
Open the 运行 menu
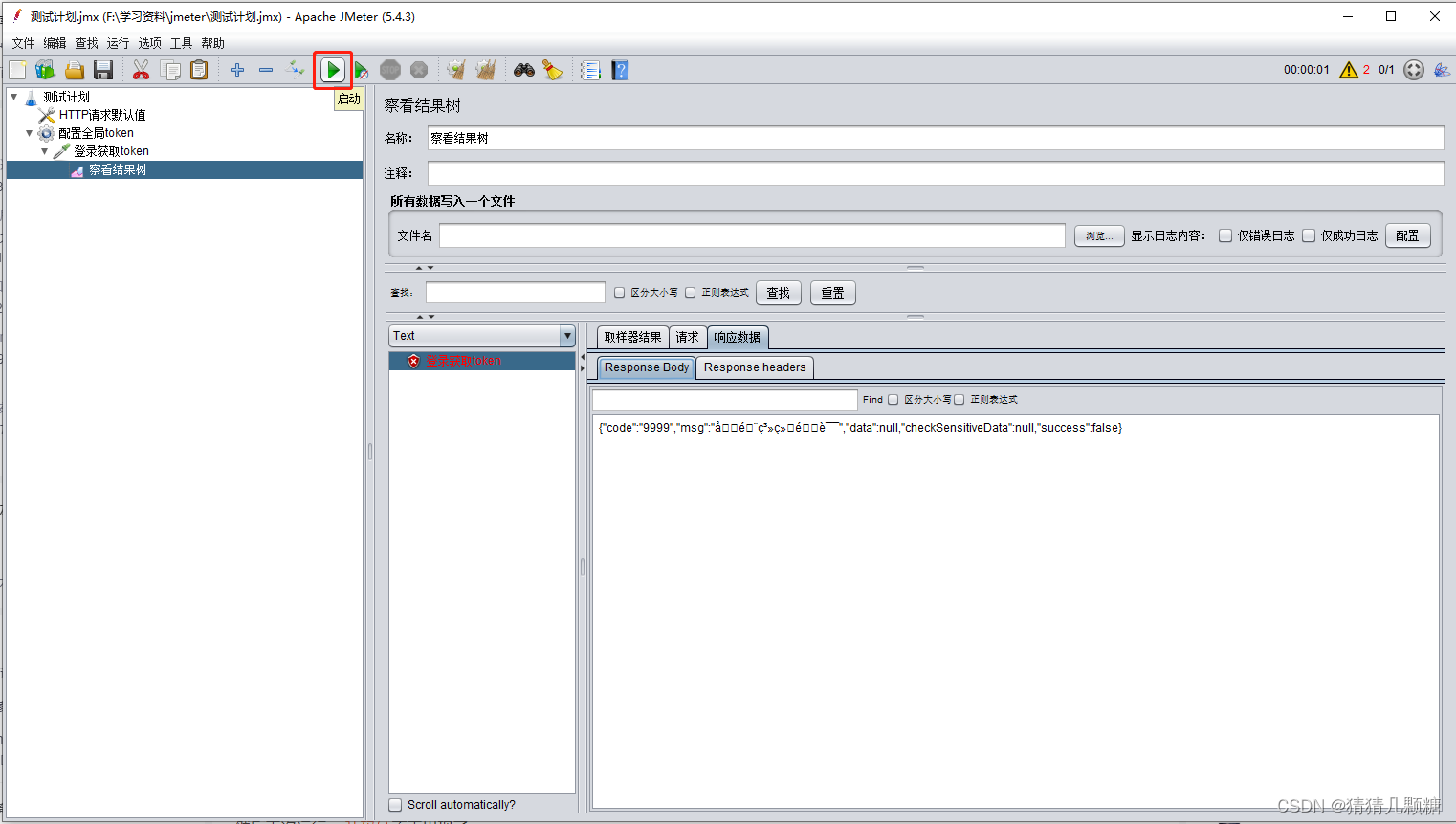coord(118,43)
